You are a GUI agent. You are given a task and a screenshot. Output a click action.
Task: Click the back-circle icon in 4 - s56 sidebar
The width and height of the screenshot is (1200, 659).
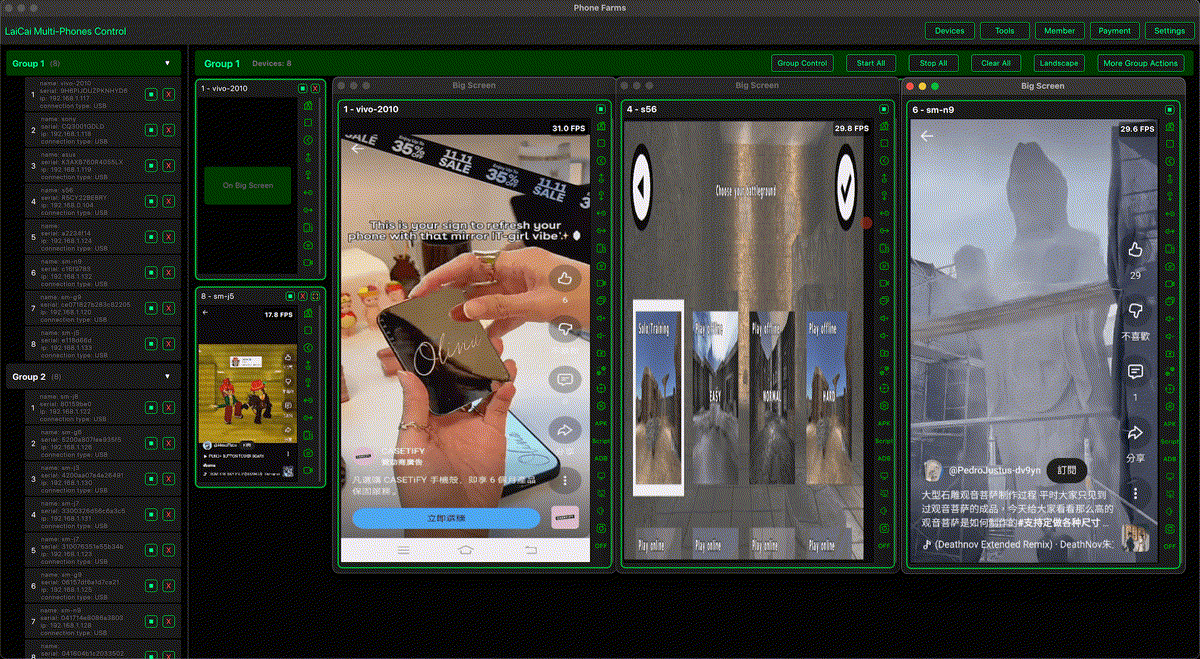coord(884,161)
